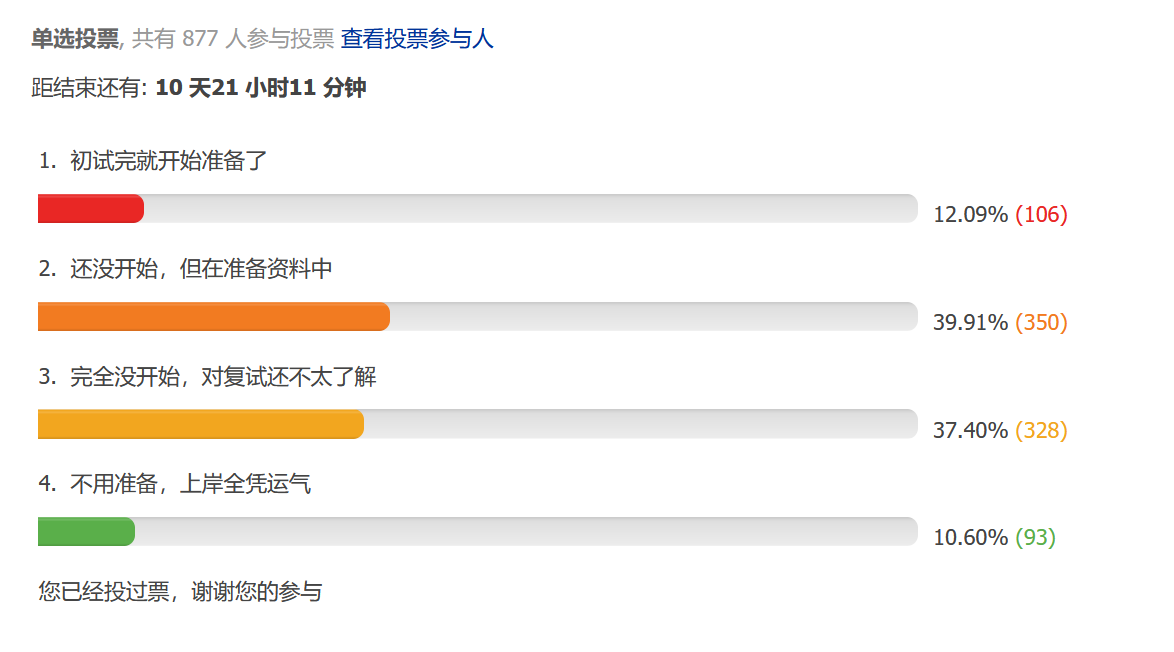Viewport: 1174px width, 652px height.
Task: Click the yellow-orange bar for option 3
Action: pyautogui.click(x=201, y=424)
